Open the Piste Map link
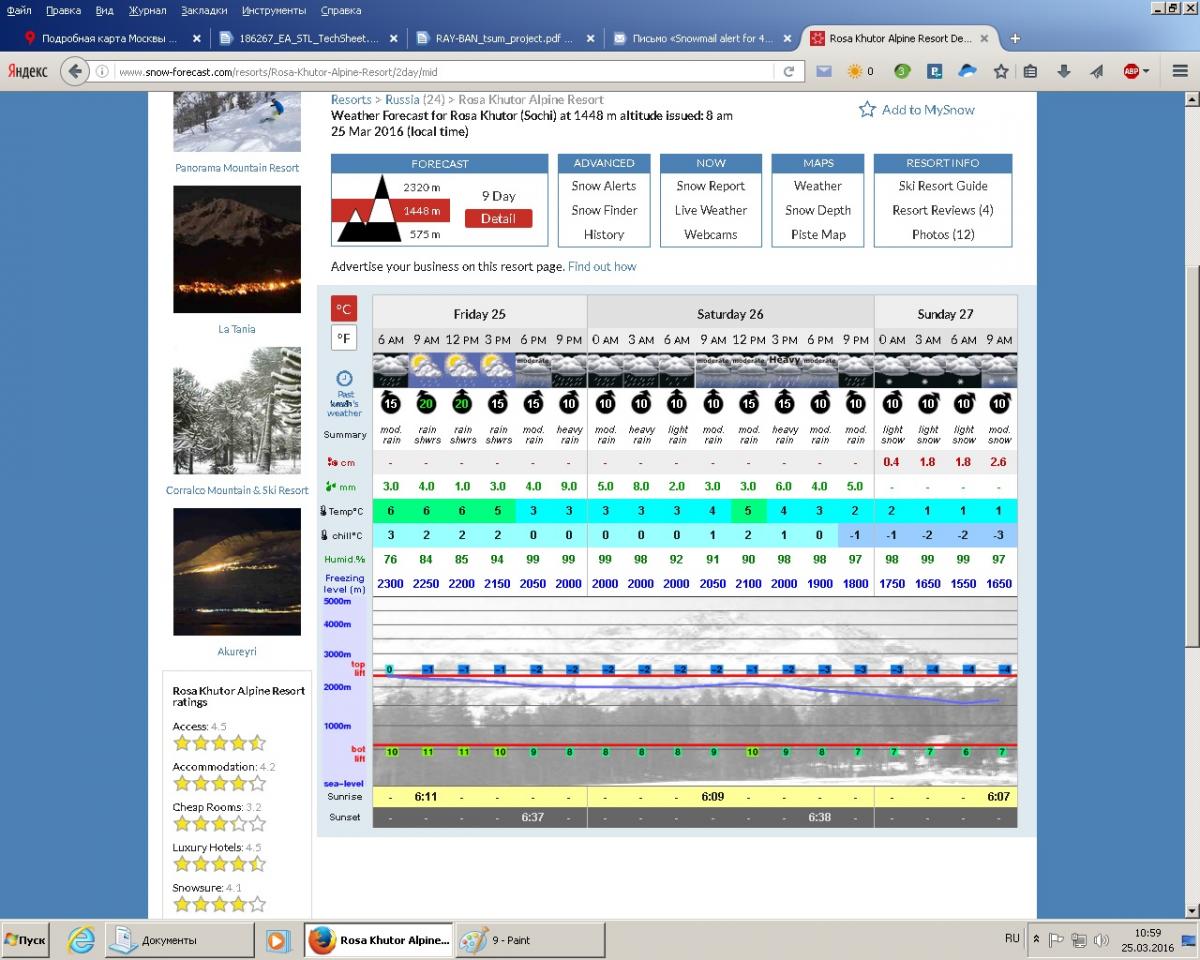 [x=818, y=235]
